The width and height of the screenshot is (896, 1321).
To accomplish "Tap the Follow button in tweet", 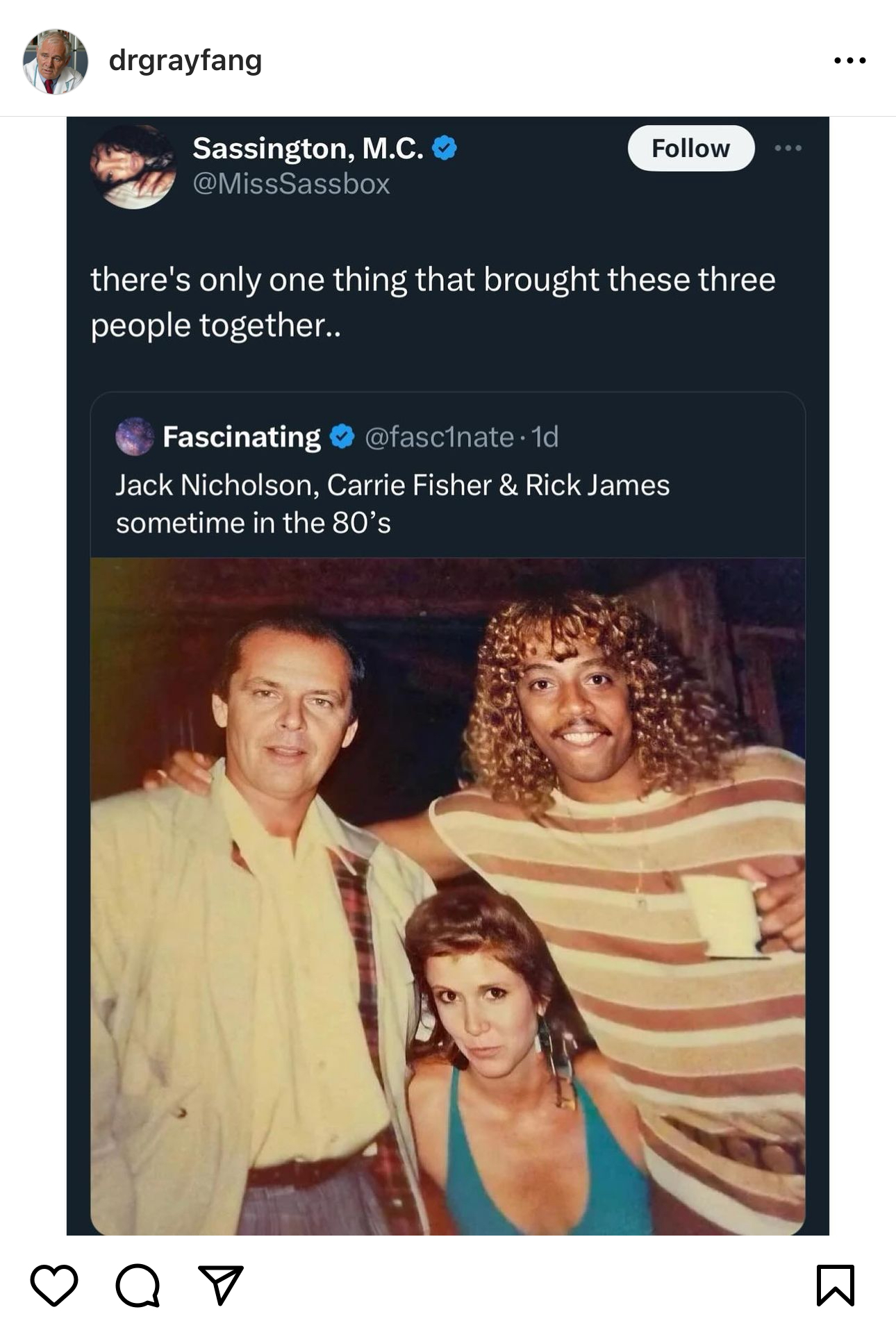I will 691,148.
